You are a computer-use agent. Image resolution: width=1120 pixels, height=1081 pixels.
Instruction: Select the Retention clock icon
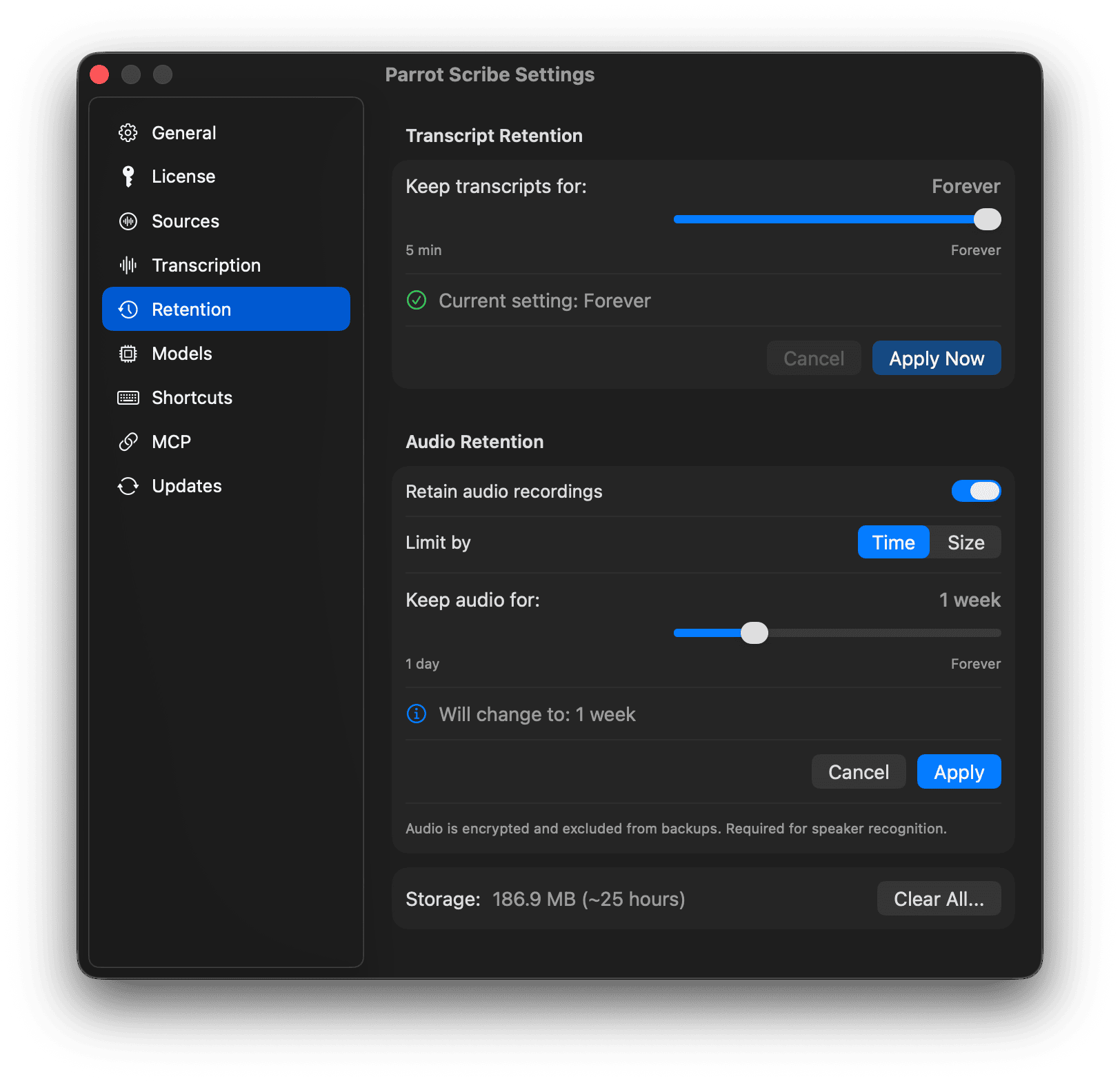(128, 309)
